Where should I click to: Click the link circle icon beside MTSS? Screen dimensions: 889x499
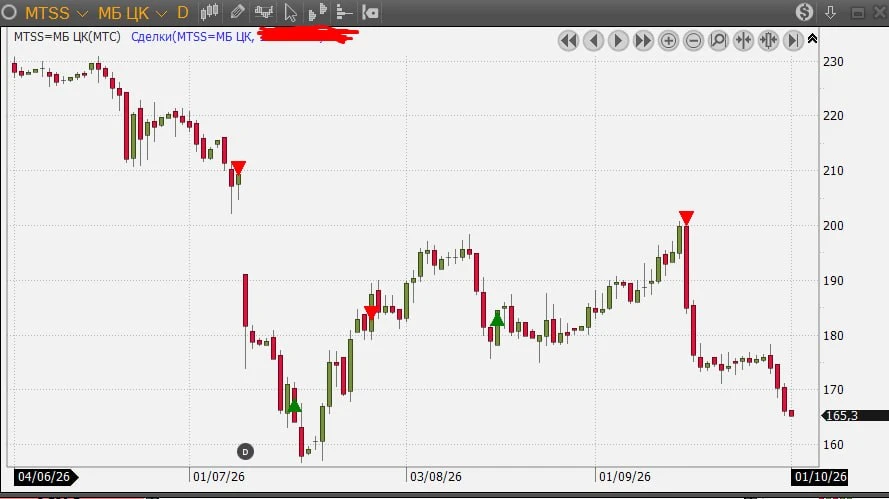[9, 12]
